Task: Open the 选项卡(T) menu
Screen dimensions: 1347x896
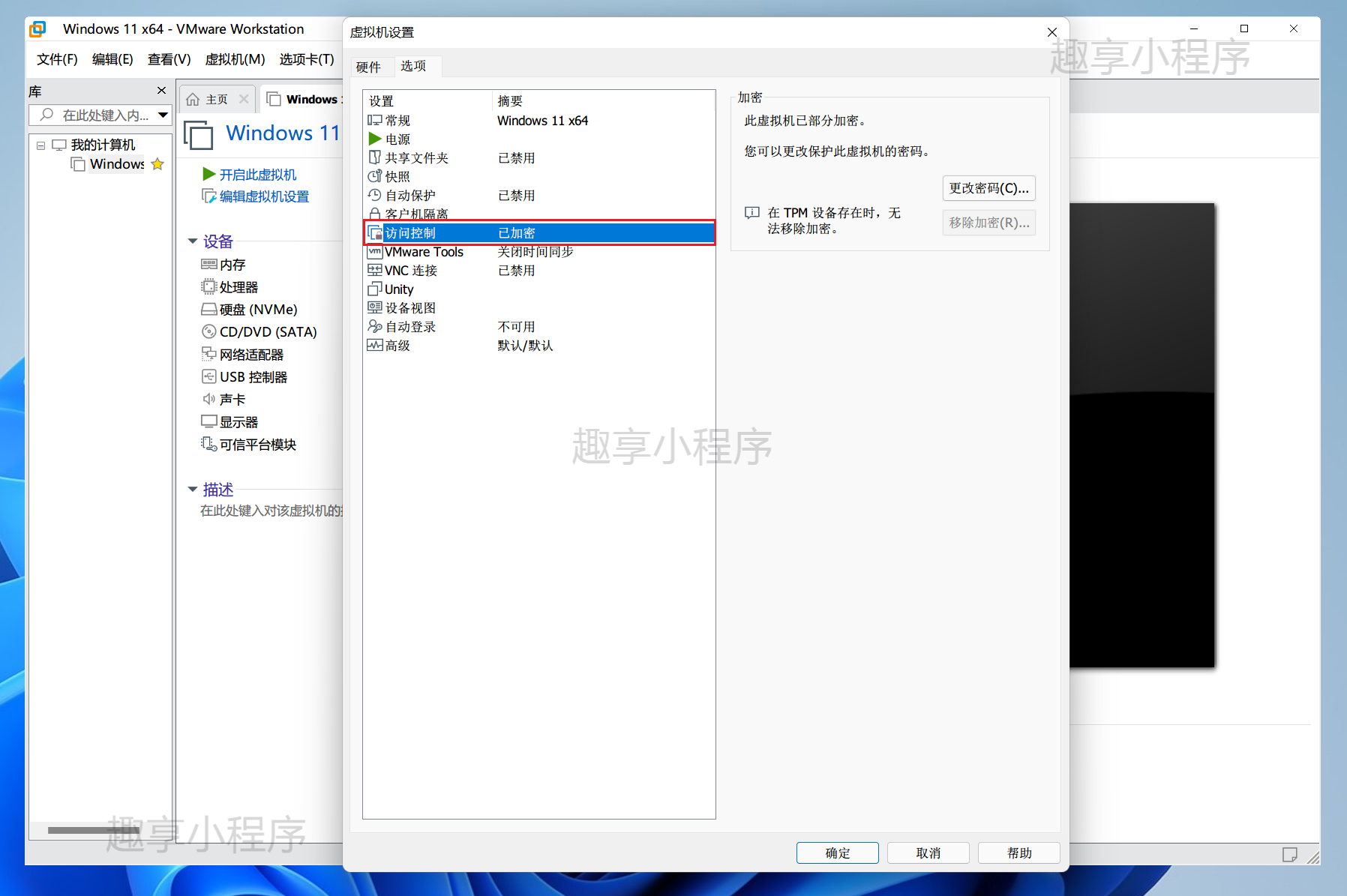Action: point(307,59)
